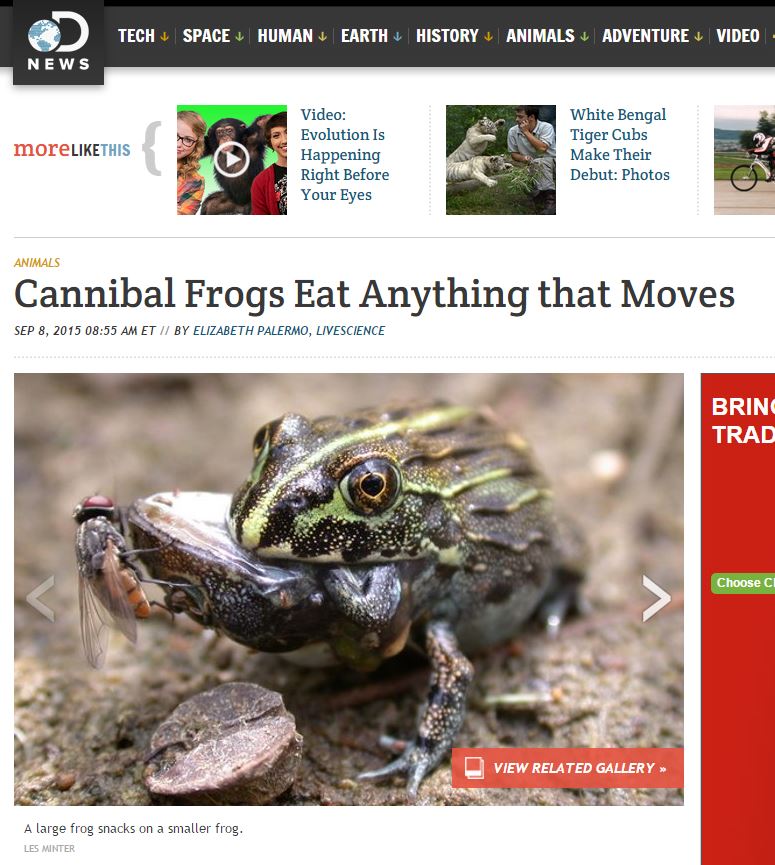Select the Video navigation item
The width and height of the screenshot is (775, 865).
pyautogui.click(x=737, y=36)
